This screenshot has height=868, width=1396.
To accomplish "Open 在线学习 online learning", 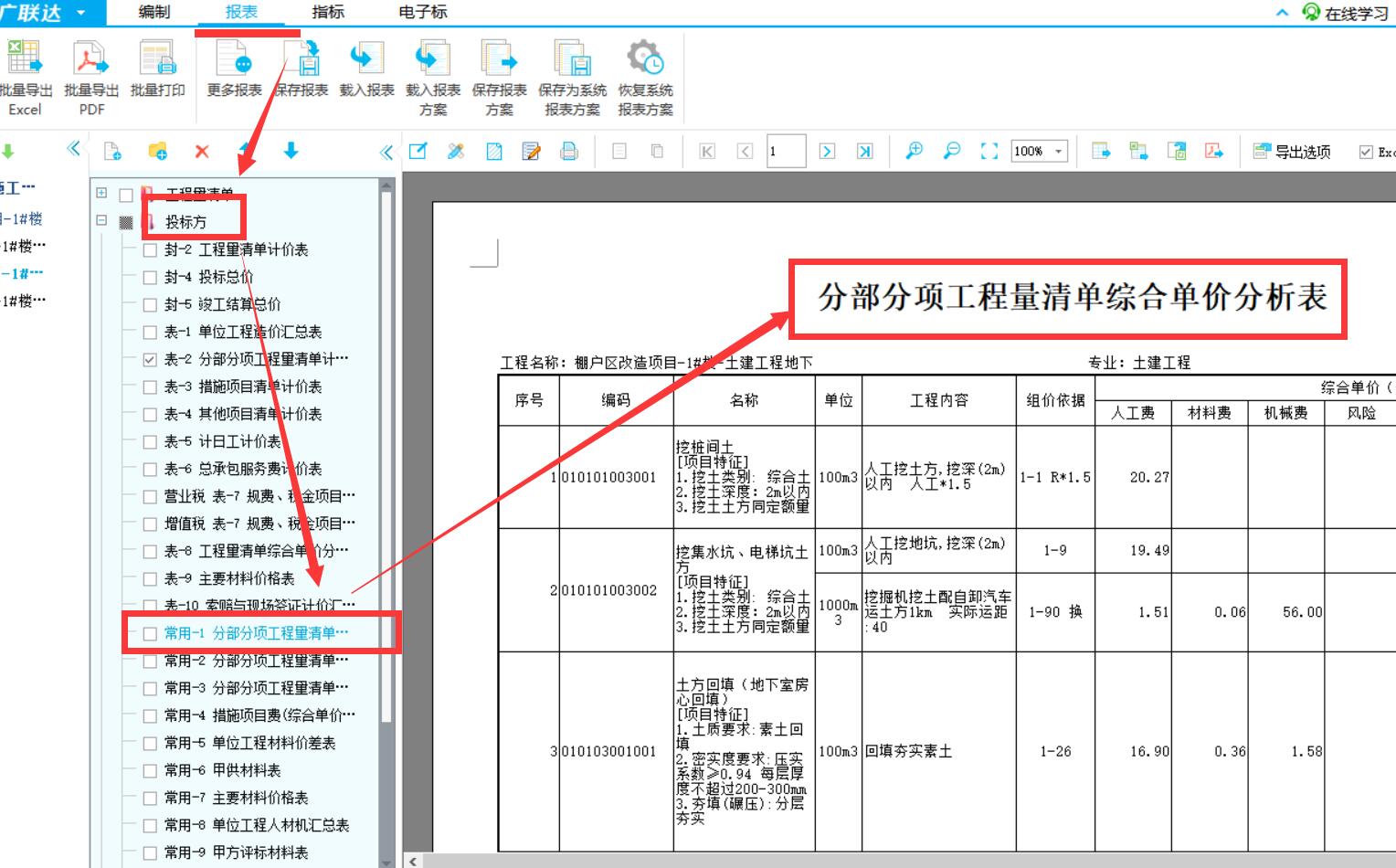I will (x=1346, y=13).
